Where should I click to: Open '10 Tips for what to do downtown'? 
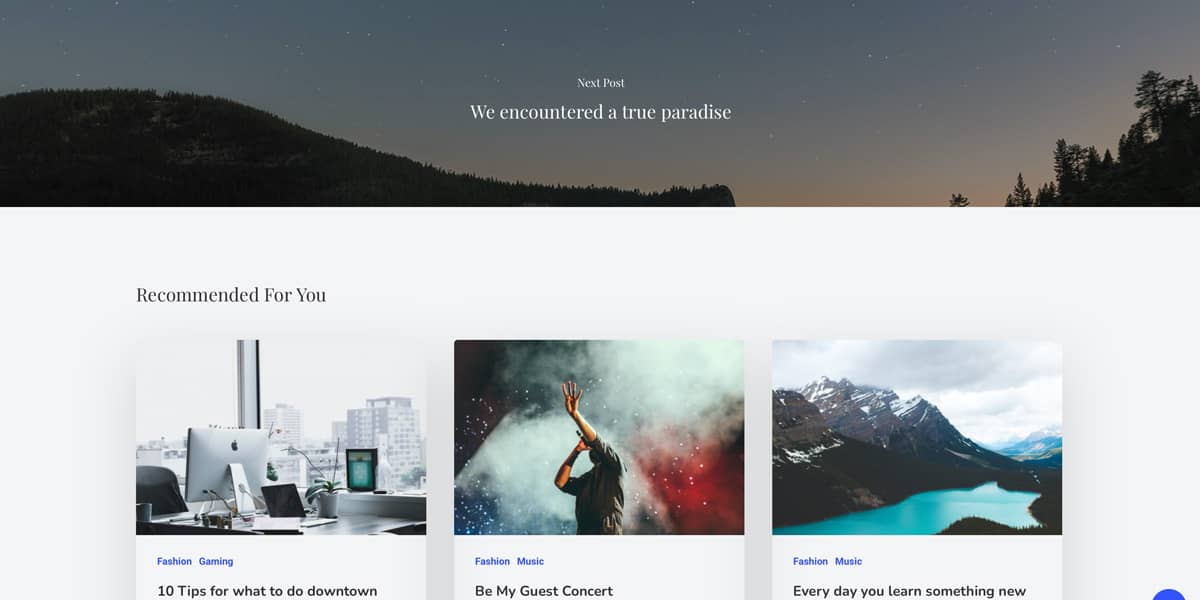pos(267,591)
